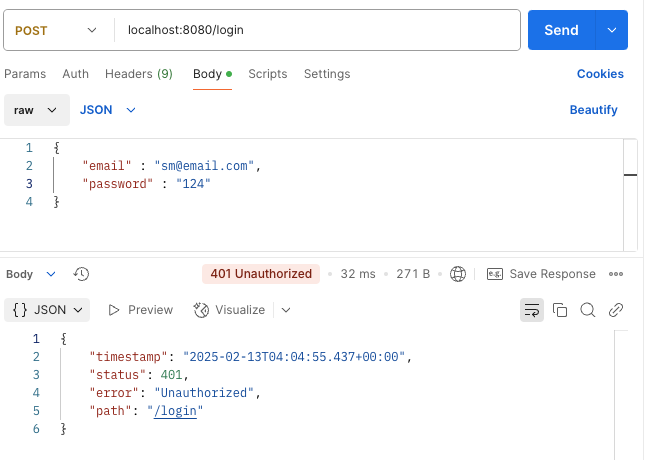The height and width of the screenshot is (460, 646).
Task: Switch to the Headers (9) tab
Action: click(139, 74)
